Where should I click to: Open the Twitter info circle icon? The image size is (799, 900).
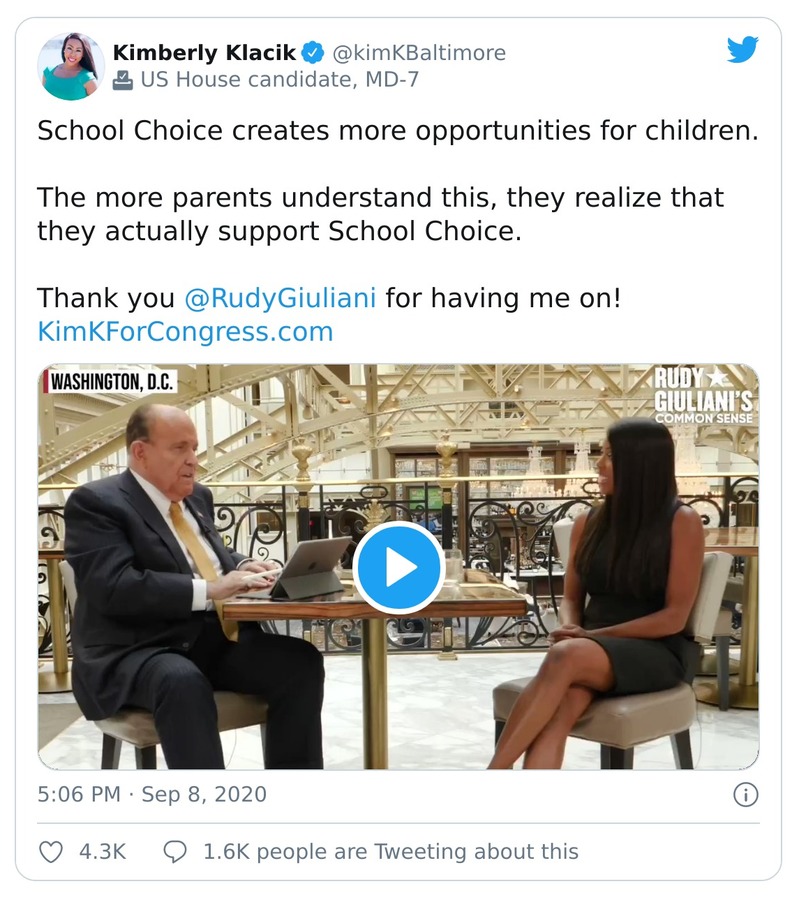(x=745, y=795)
